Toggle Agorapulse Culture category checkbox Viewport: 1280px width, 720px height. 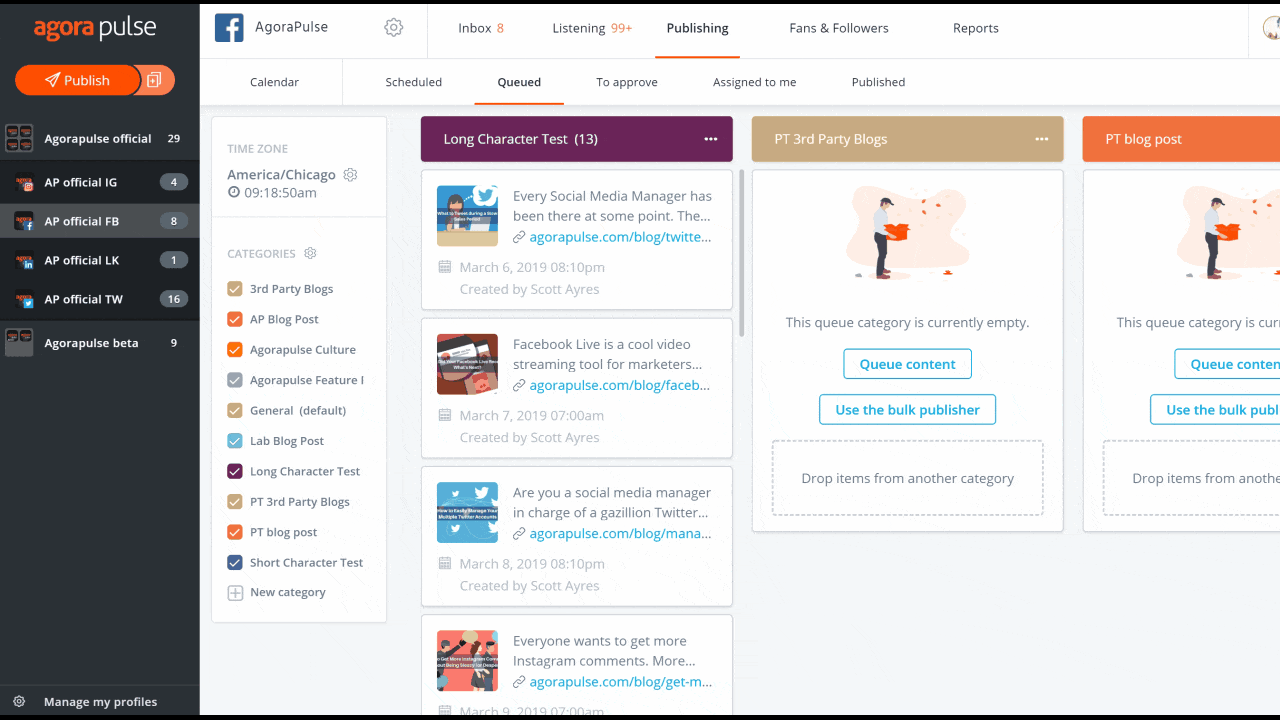235,350
